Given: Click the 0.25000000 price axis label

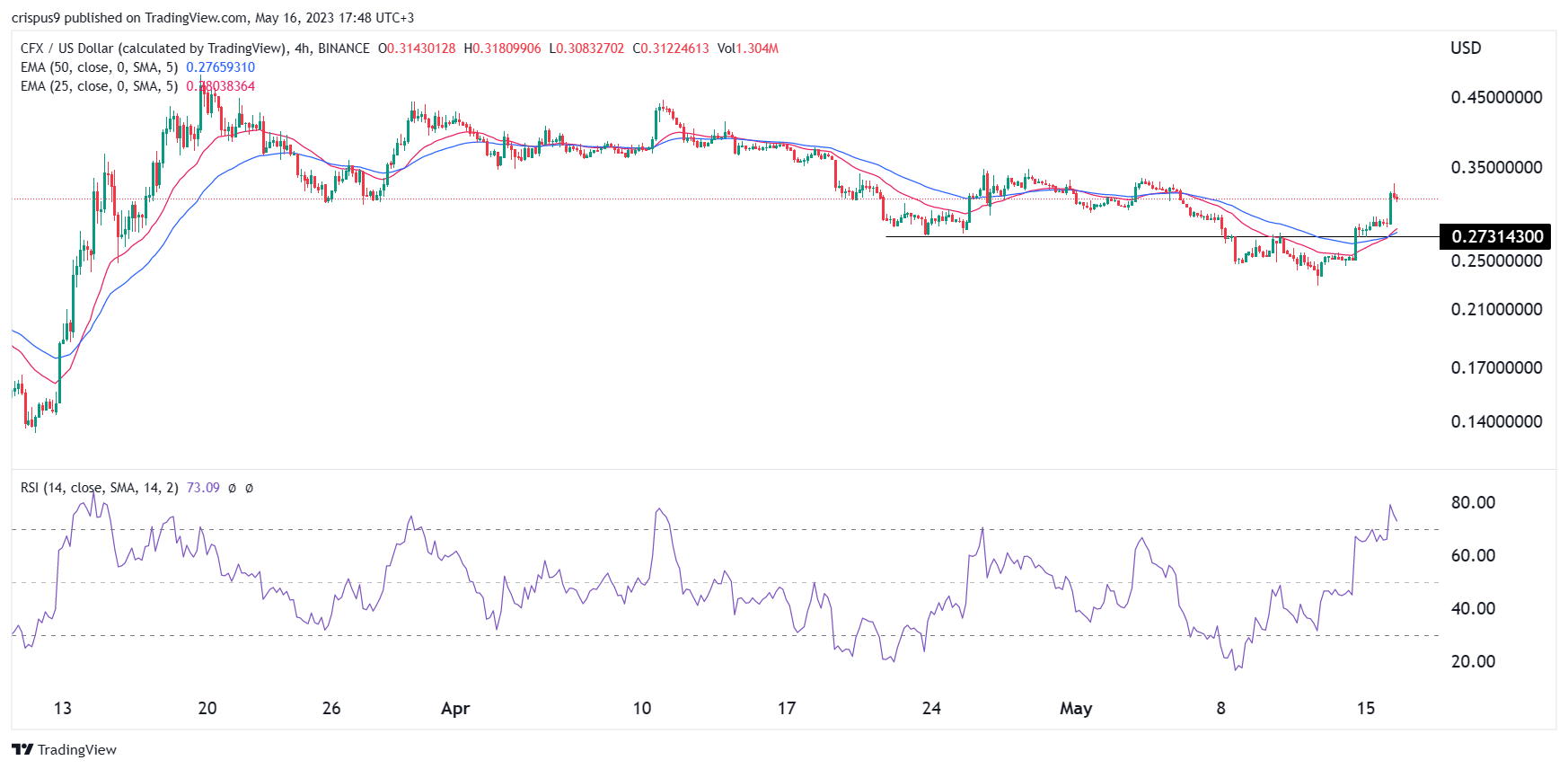Looking at the screenshot, I should coord(1497,261).
